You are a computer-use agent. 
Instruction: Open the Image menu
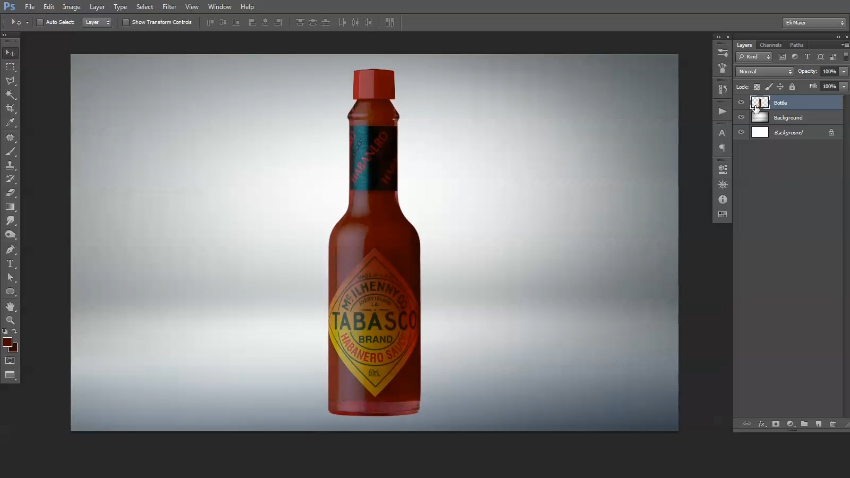point(71,7)
